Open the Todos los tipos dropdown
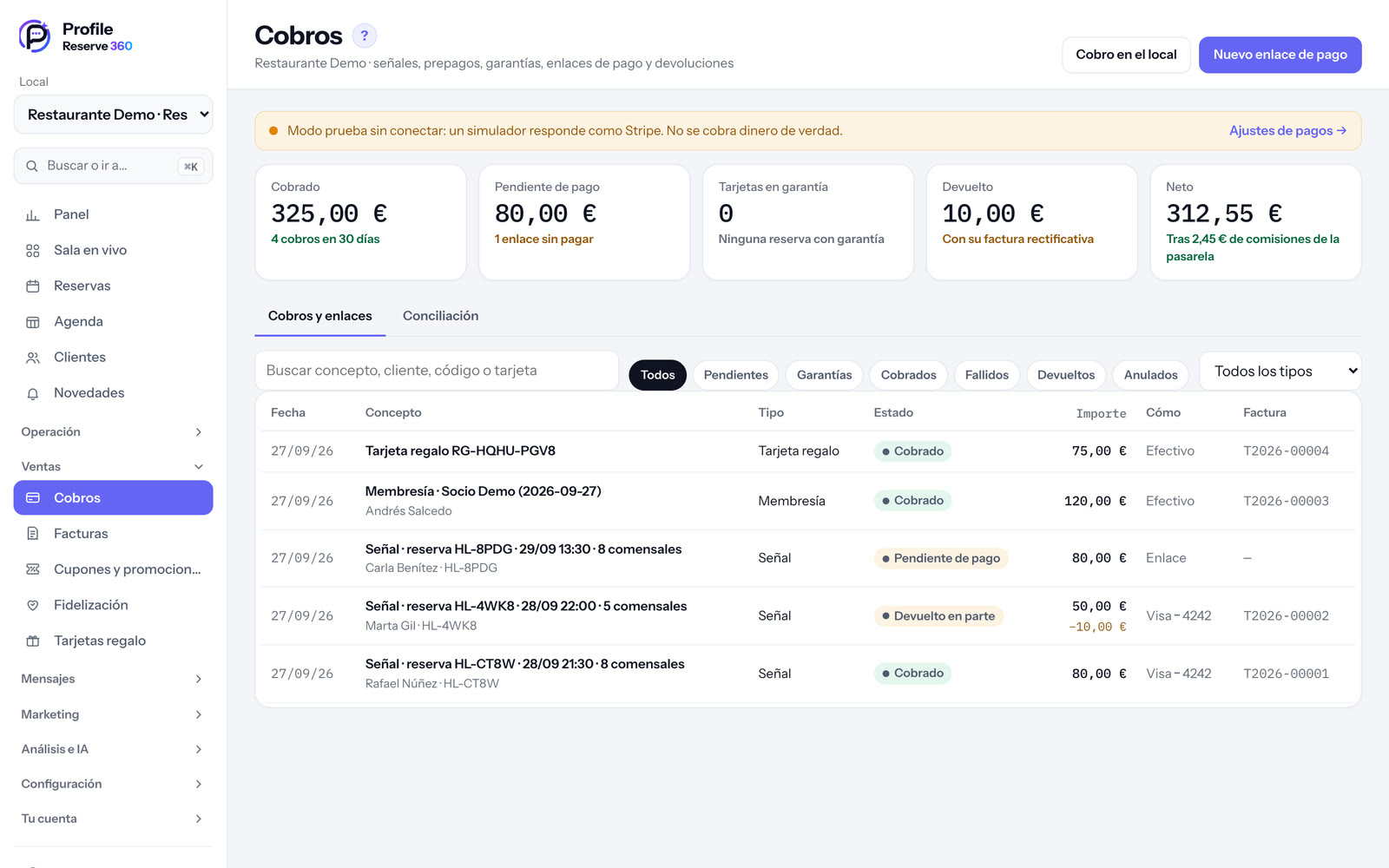 (1280, 371)
